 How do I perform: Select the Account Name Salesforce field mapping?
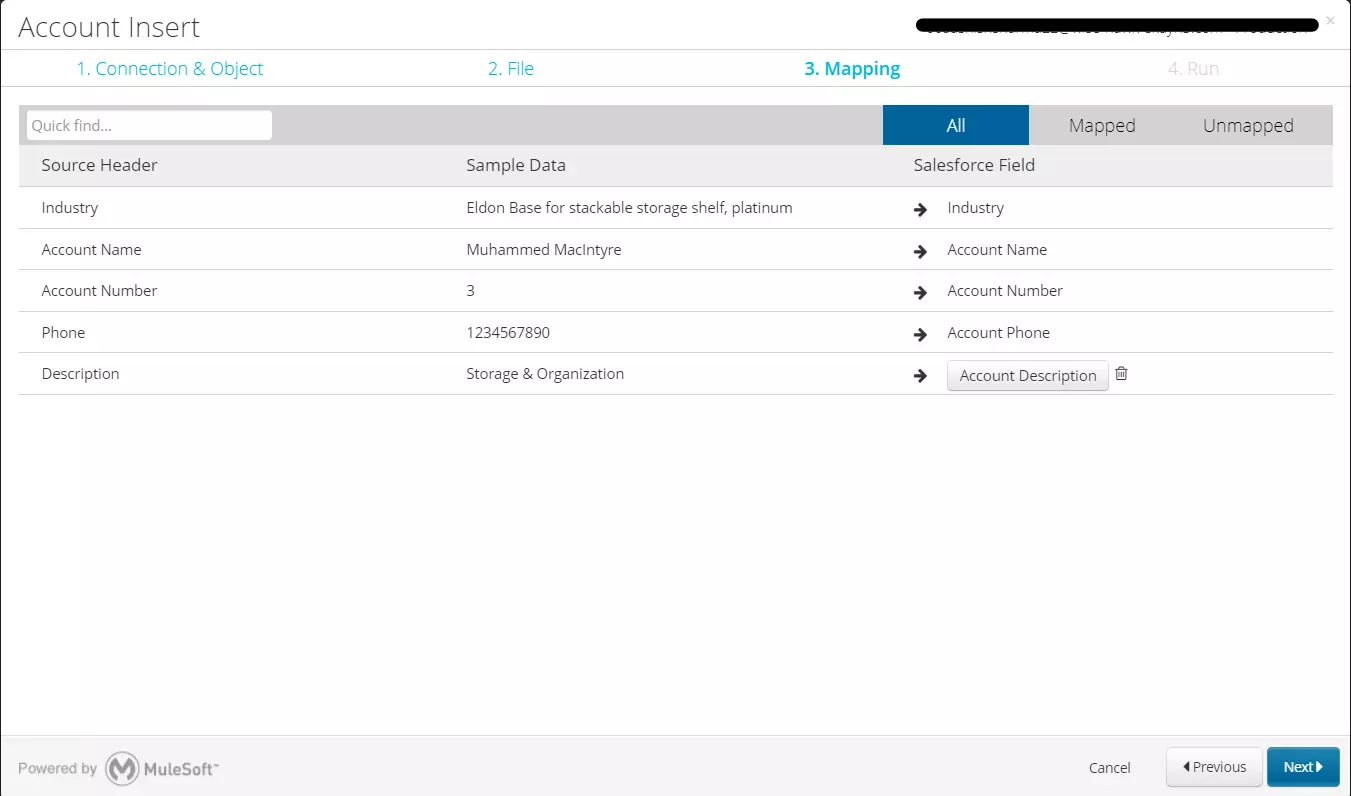[997, 250]
